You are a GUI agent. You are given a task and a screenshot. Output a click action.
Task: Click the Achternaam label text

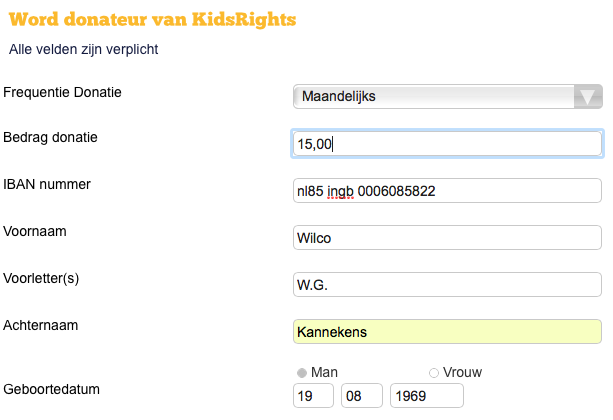coord(41,325)
